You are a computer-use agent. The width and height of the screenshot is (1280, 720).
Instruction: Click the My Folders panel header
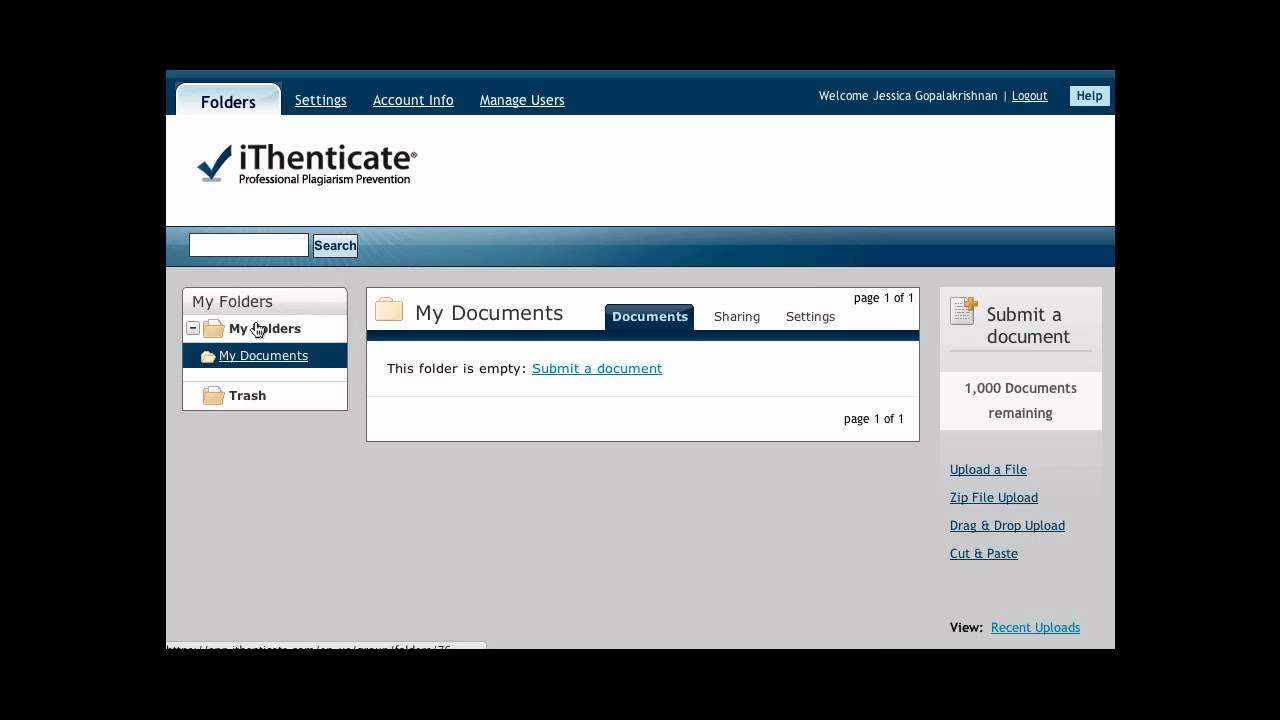(x=265, y=301)
